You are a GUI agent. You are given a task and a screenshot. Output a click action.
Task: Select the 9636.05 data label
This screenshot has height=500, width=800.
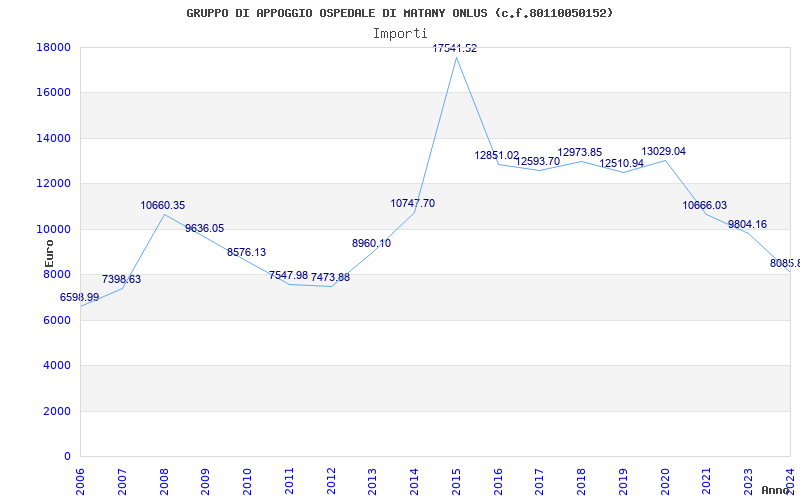(205, 229)
